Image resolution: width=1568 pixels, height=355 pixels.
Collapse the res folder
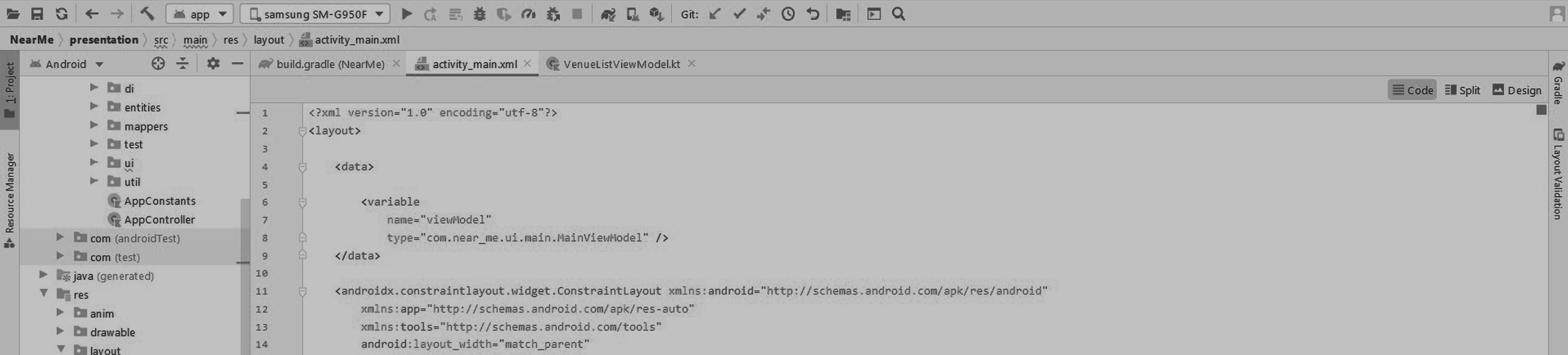44,294
